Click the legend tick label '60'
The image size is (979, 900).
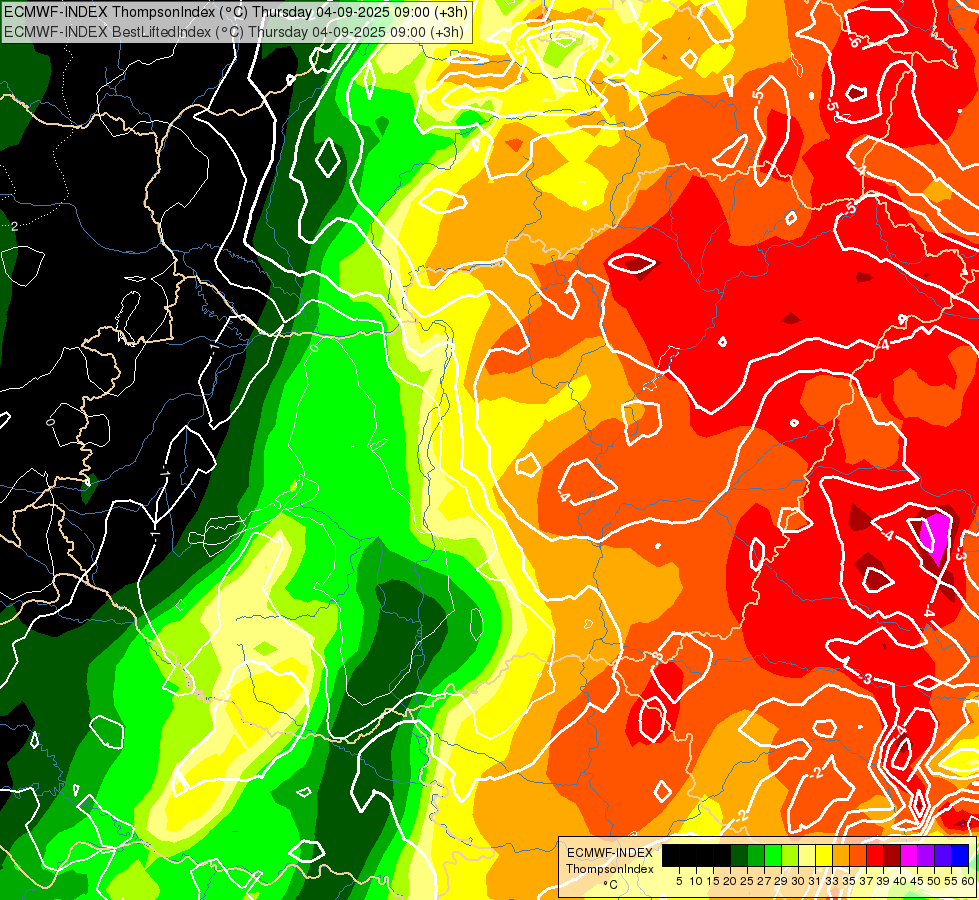[968, 881]
